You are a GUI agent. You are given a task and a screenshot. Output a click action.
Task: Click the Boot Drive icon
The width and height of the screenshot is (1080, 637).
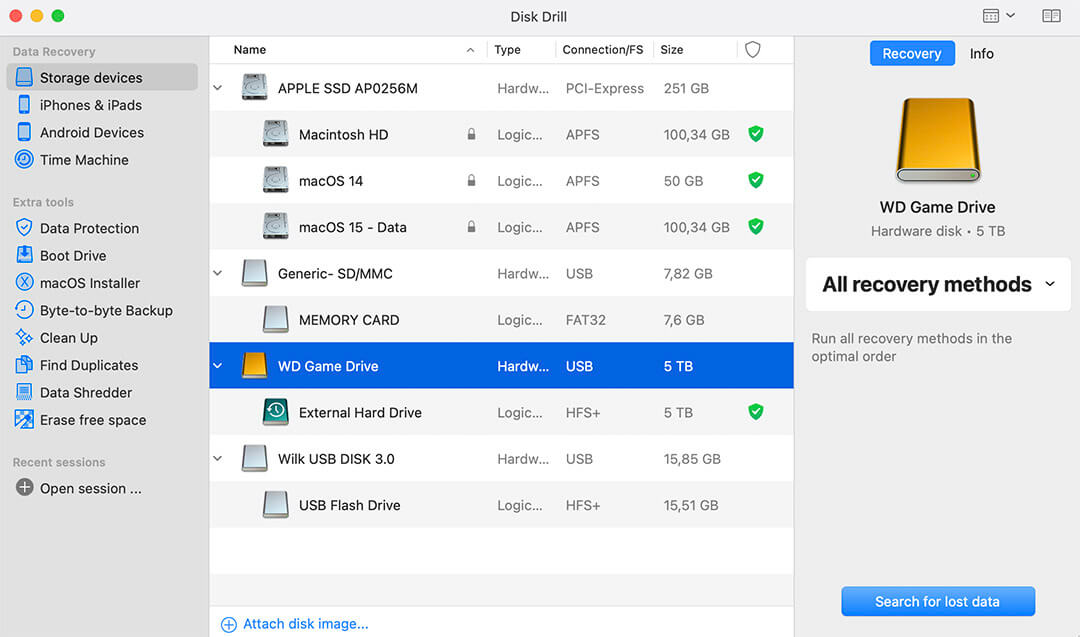coord(24,255)
